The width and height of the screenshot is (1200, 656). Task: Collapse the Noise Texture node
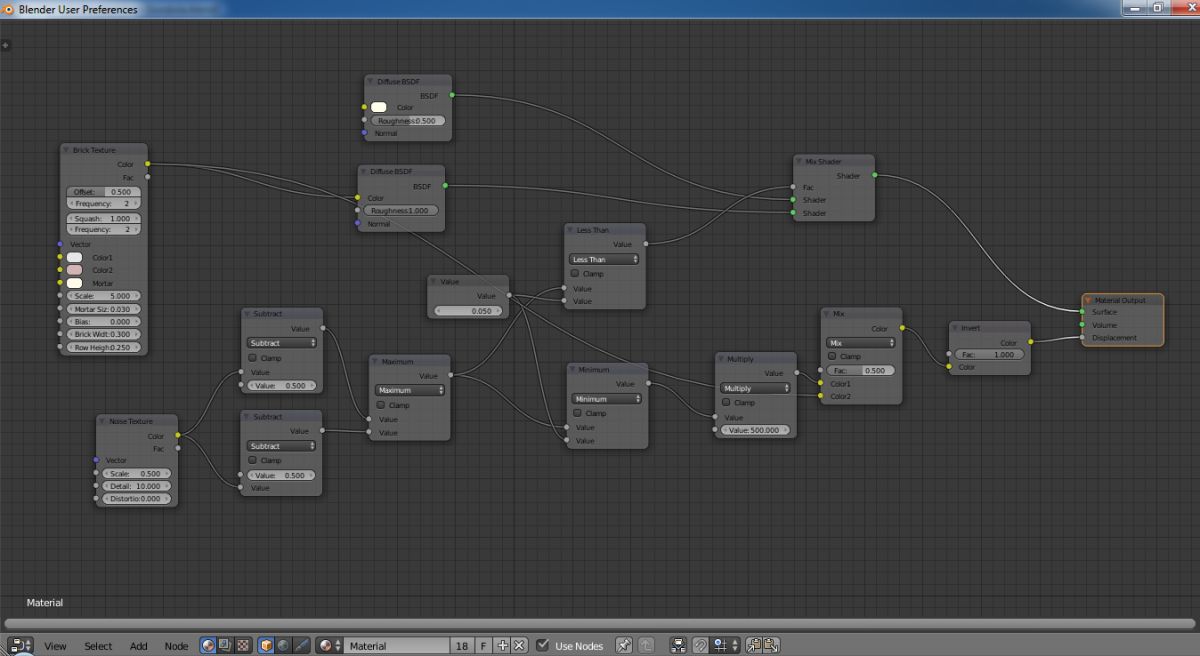tap(103, 421)
